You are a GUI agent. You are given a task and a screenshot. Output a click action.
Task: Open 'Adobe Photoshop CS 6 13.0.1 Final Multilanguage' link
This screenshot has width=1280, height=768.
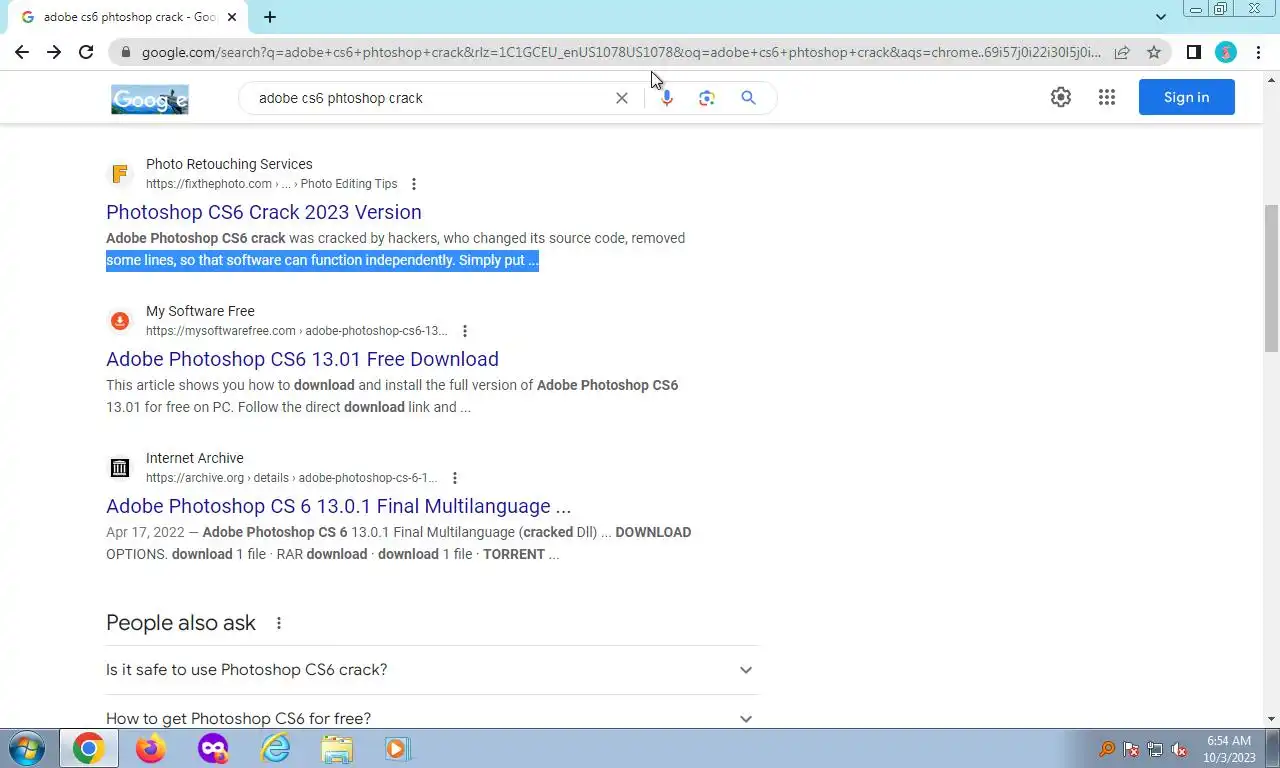(x=339, y=506)
